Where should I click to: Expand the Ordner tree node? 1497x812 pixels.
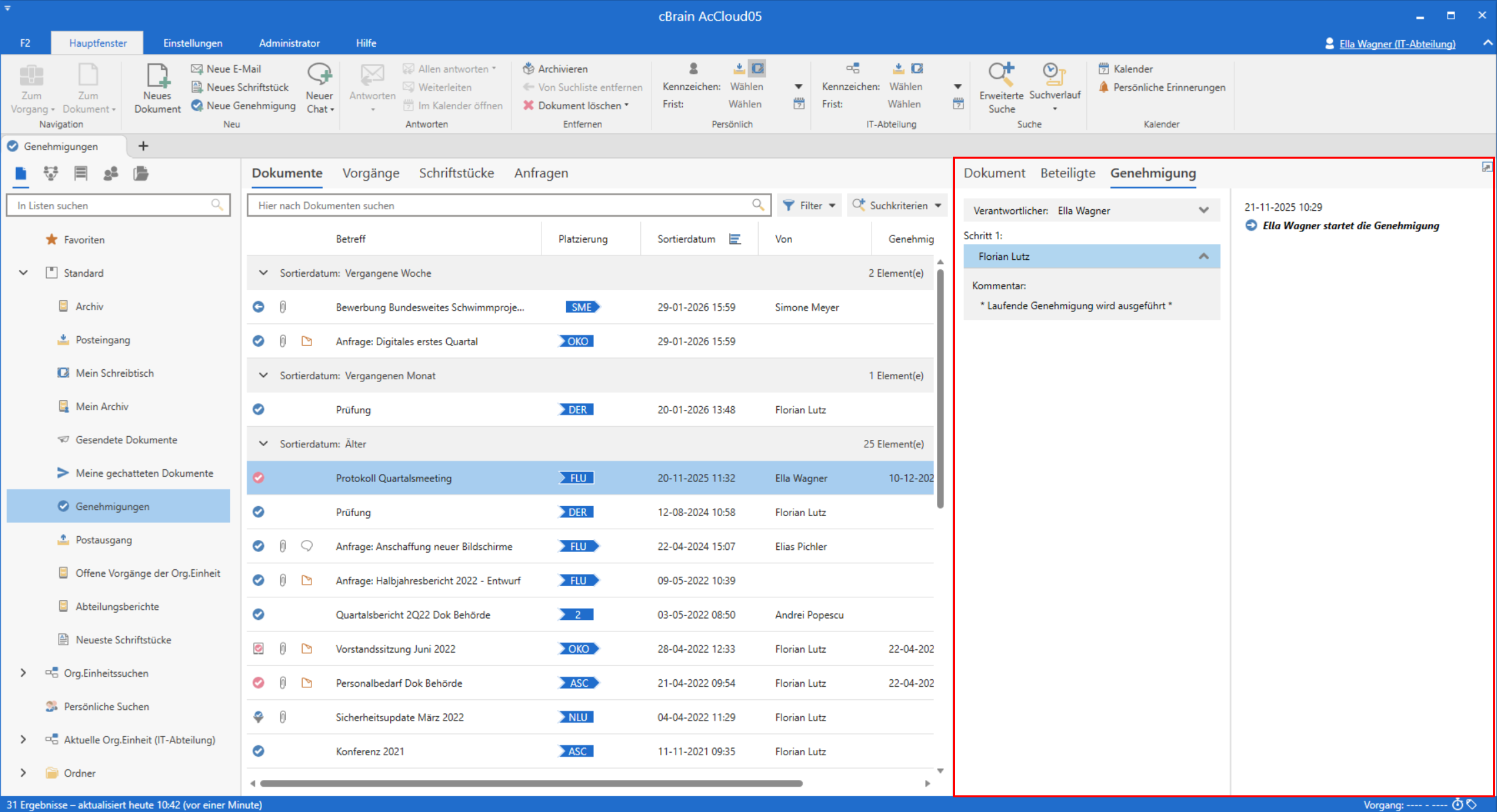click(23, 773)
